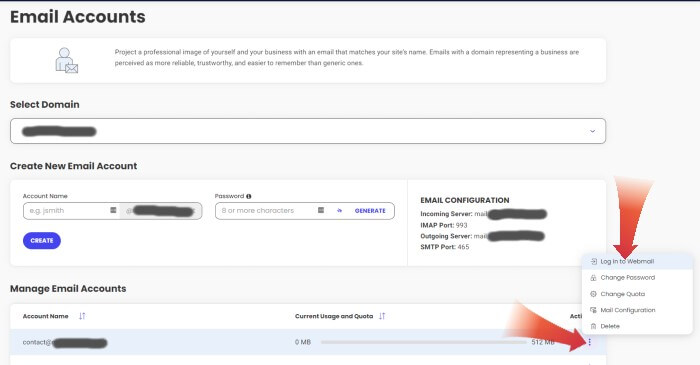Choose Change Password from menu
700x365 pixels.
tap(637, 278)
